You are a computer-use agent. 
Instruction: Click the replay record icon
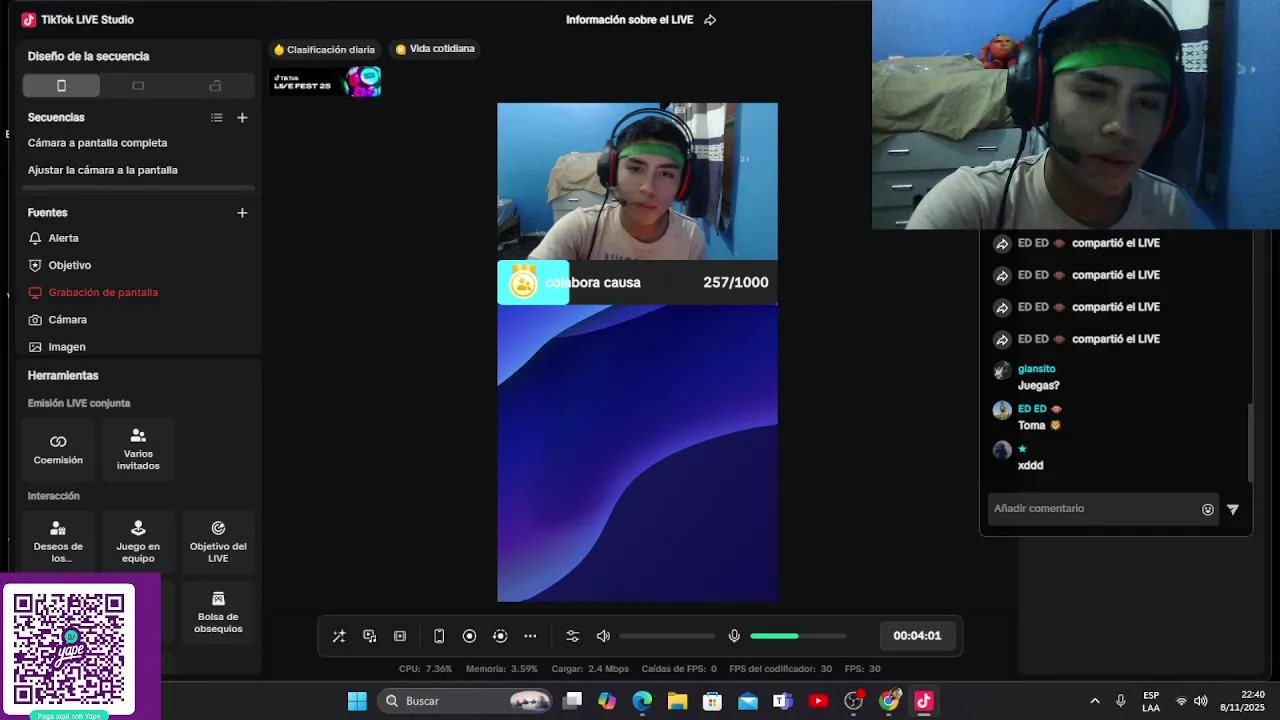coord(500,636)
